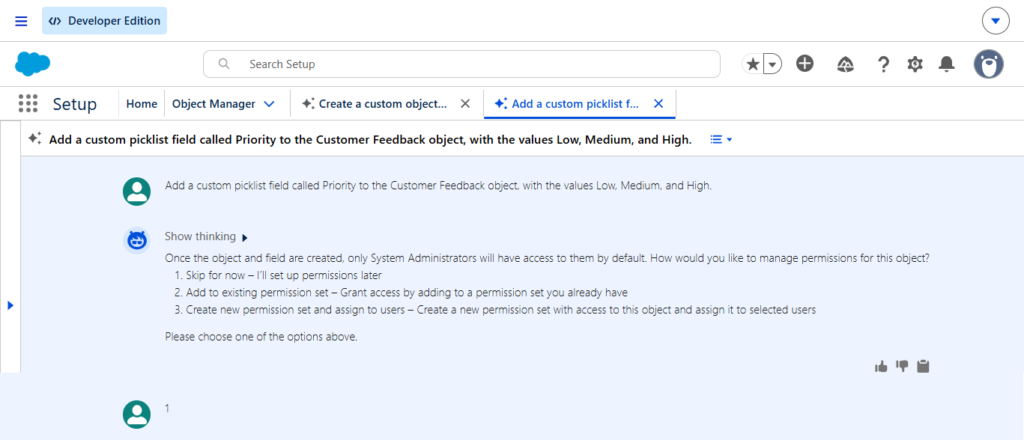This screenshot has height=440, width=1024.
Task: Expand the left sidebar arrow
Action: [x=10, y=305]
